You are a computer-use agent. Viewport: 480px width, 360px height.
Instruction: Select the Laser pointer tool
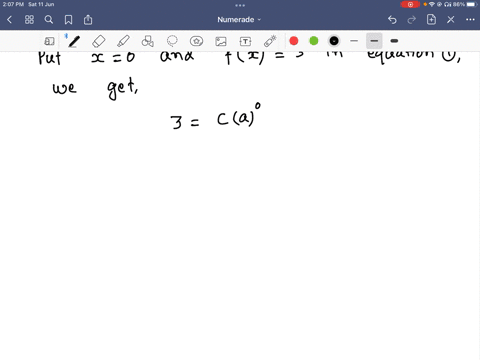(270, 41)
